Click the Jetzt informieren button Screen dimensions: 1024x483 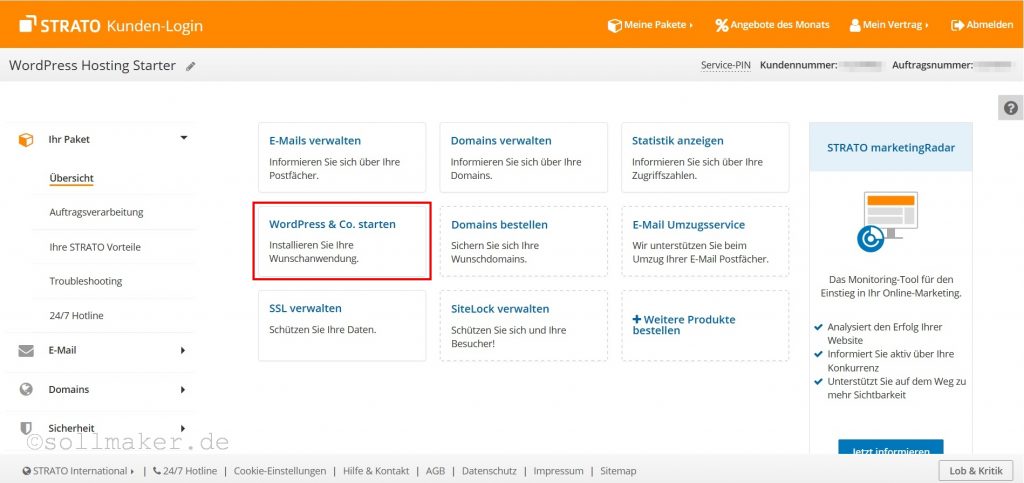click(891, 448)
